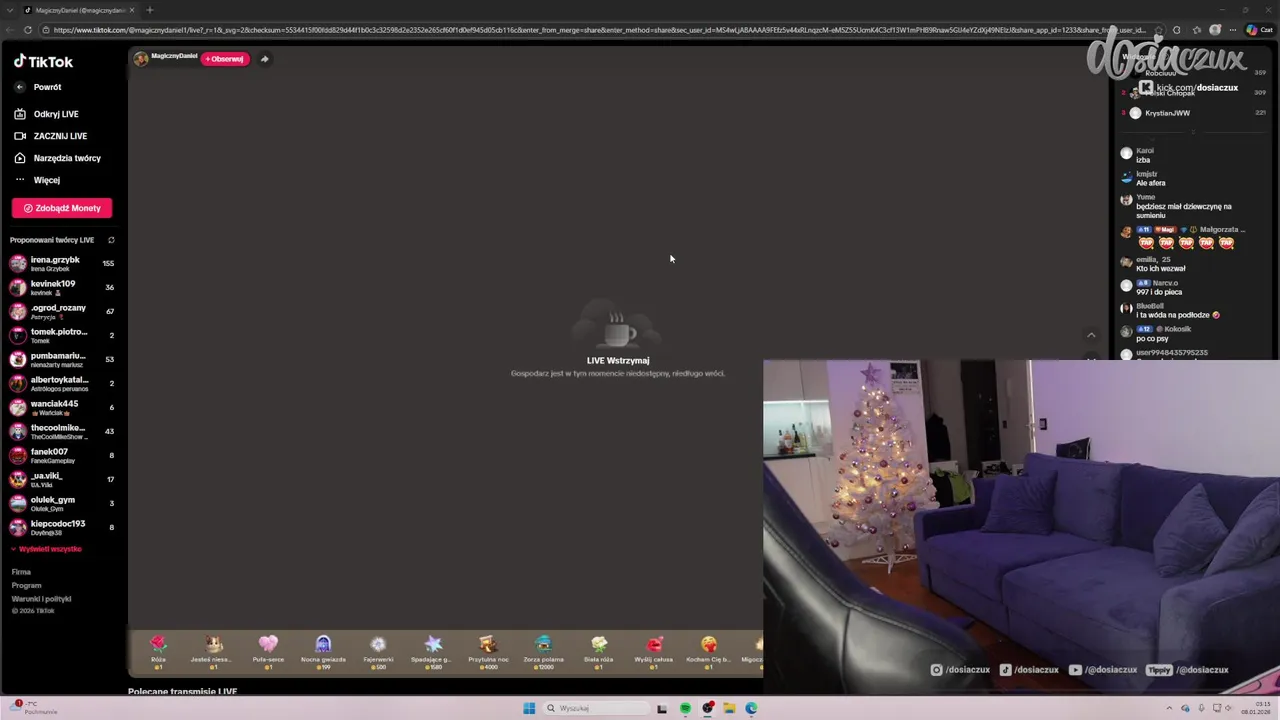Open Odkryj LIVE section
This screenshot has width=1280, height=720.
[x=46, y=114]
